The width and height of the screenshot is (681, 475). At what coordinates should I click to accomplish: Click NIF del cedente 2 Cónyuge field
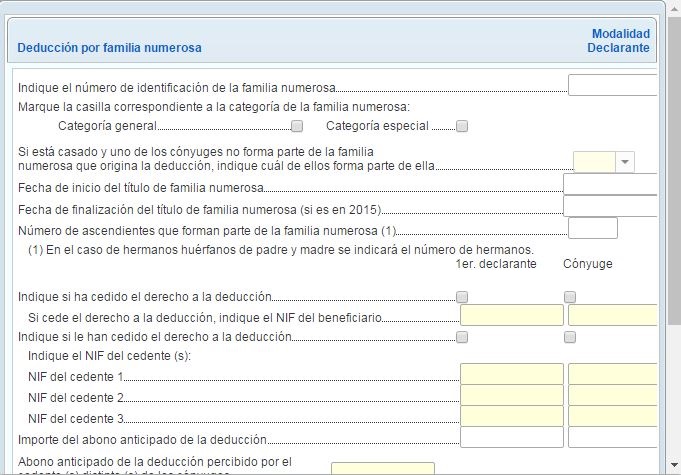pos(612,395)
